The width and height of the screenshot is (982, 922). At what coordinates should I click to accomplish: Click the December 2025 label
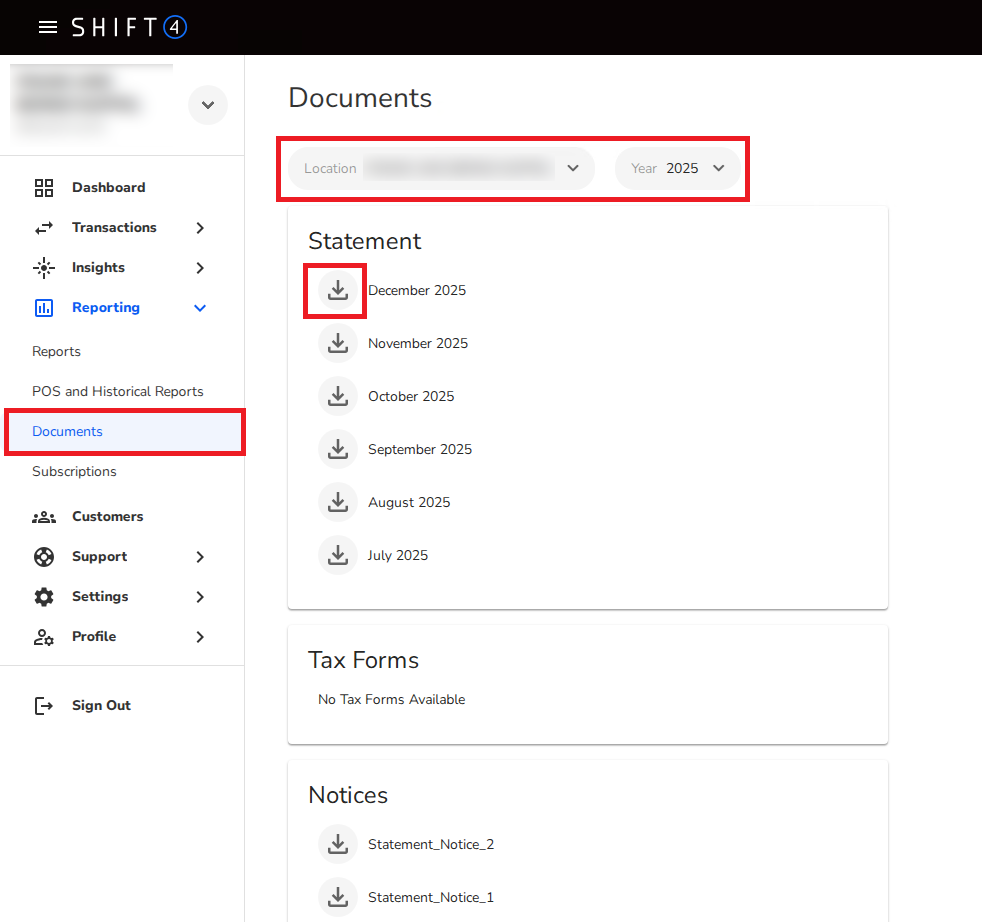click(416, 291)
